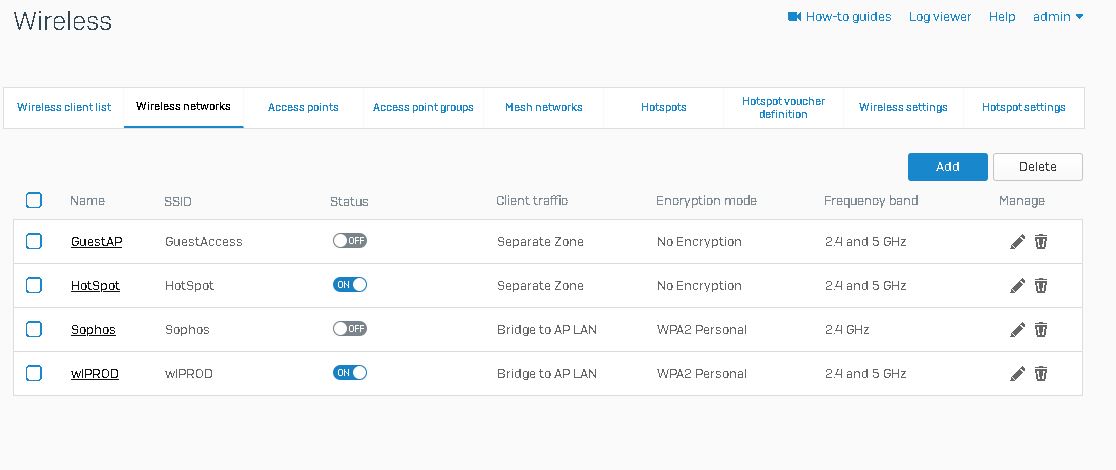Tick the checkbox beside wlPROD
This screenshot has height=470, width=1116.
click(x=34, y=373)
